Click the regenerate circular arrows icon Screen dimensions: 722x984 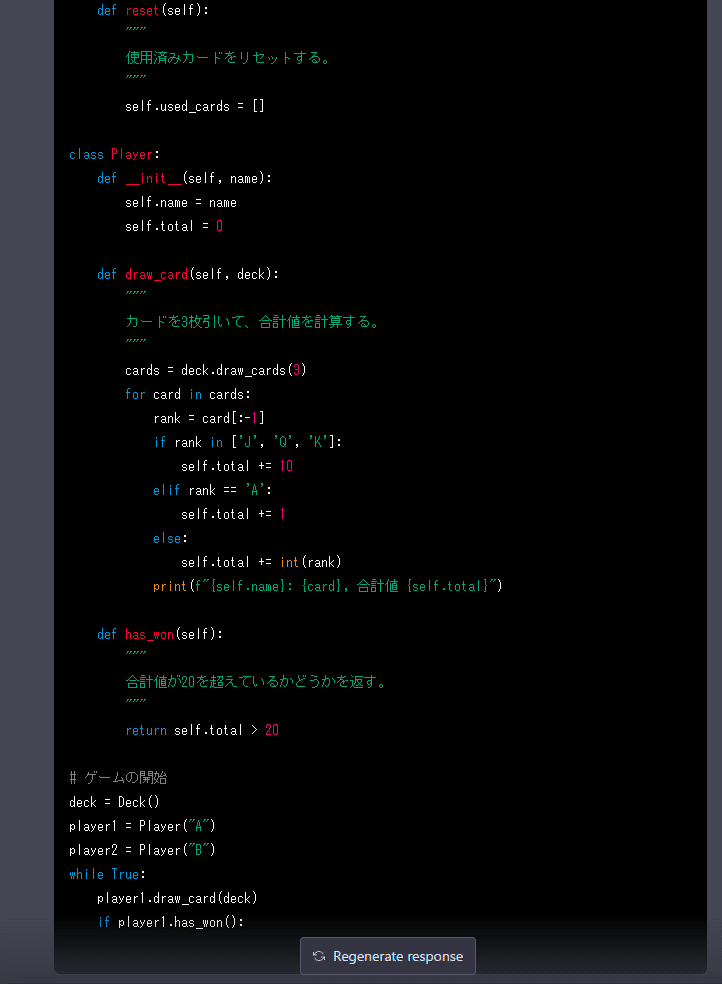pos(319,956)
